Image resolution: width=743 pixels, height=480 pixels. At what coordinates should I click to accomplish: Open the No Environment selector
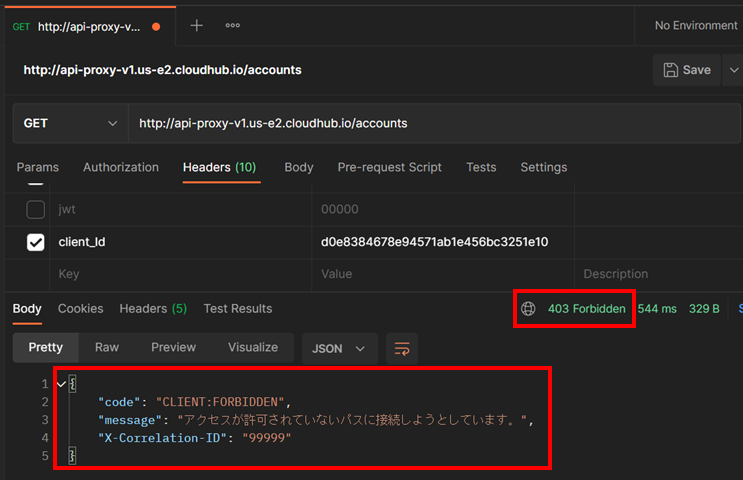tap(696, 26)
